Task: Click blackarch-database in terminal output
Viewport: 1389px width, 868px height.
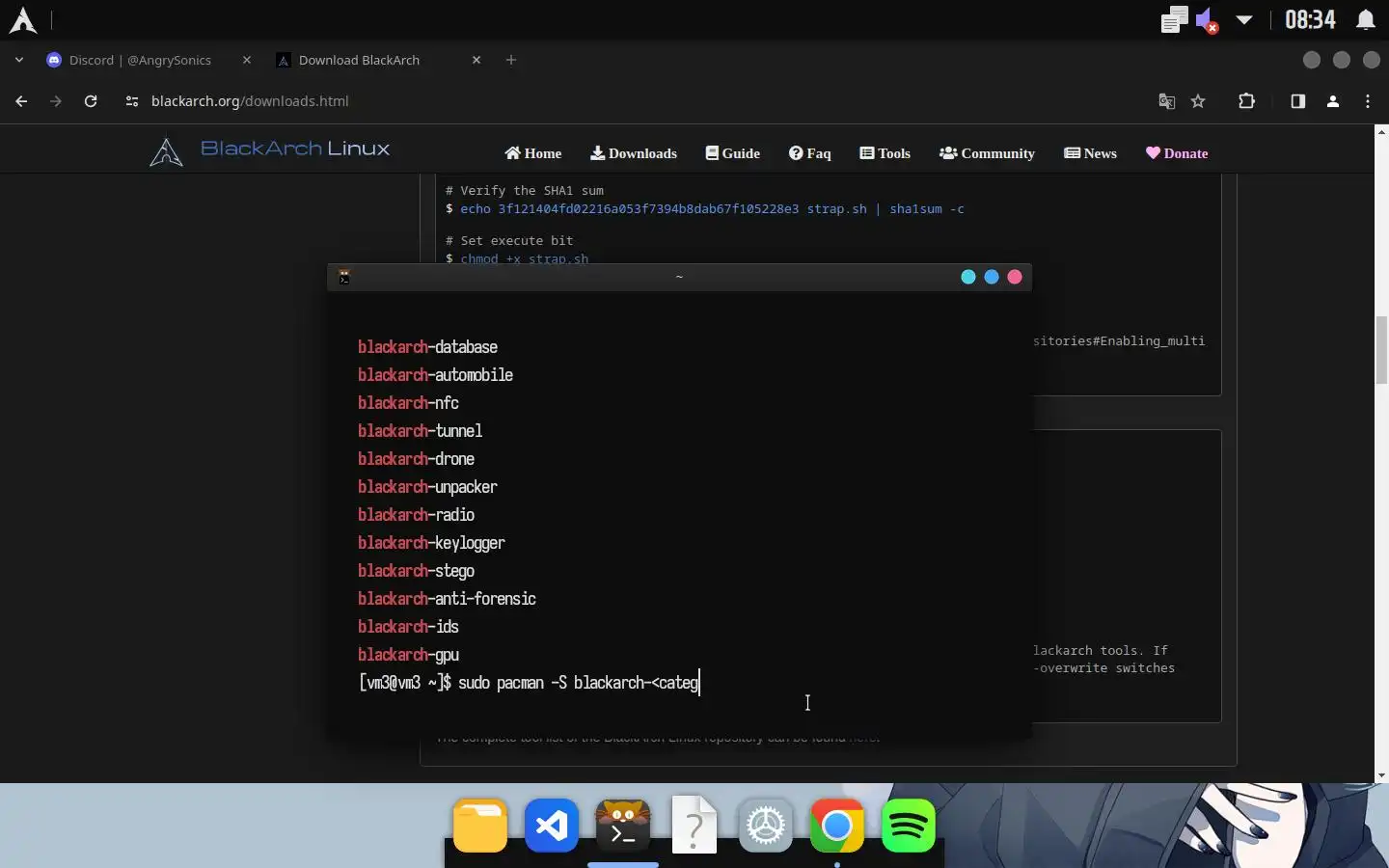Action: click(x=427, y=347)
